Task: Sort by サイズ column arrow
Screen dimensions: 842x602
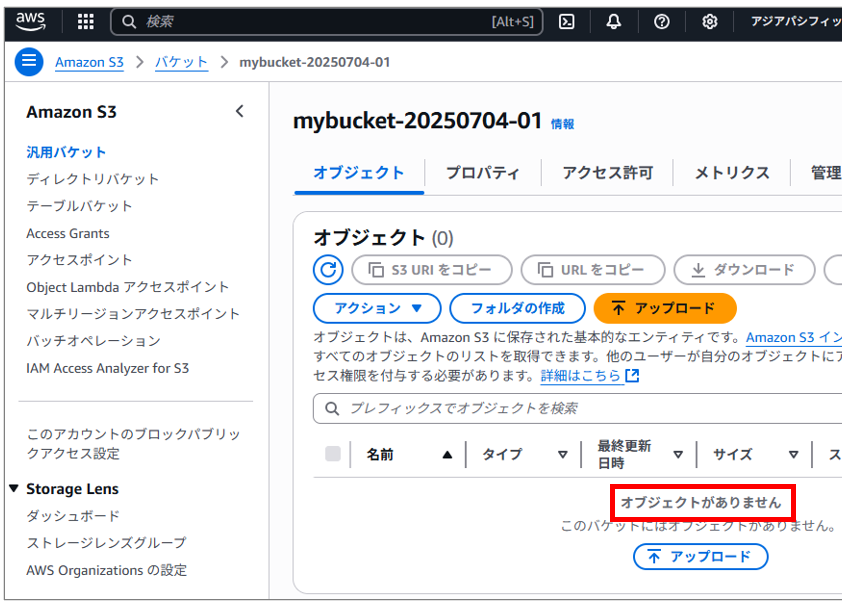Action: [x=793, y=455]
